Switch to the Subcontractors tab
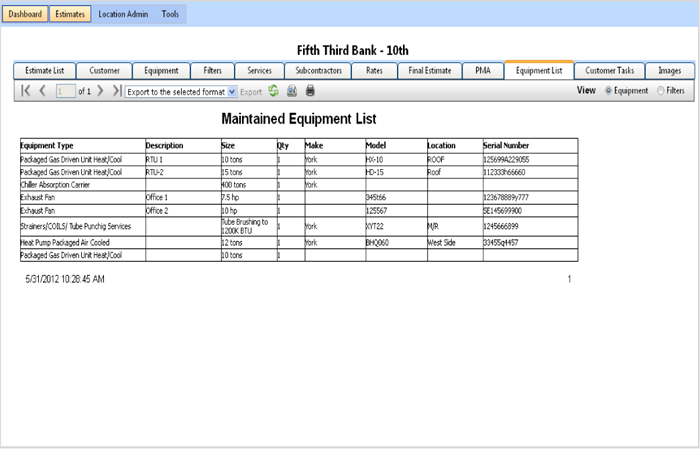700x449 pixels. coord(318,71)
